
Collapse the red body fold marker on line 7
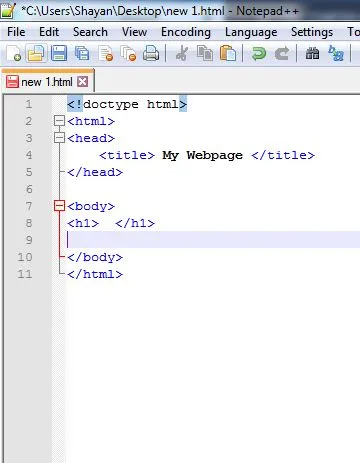pyautogui.click(x=59, y=206)
